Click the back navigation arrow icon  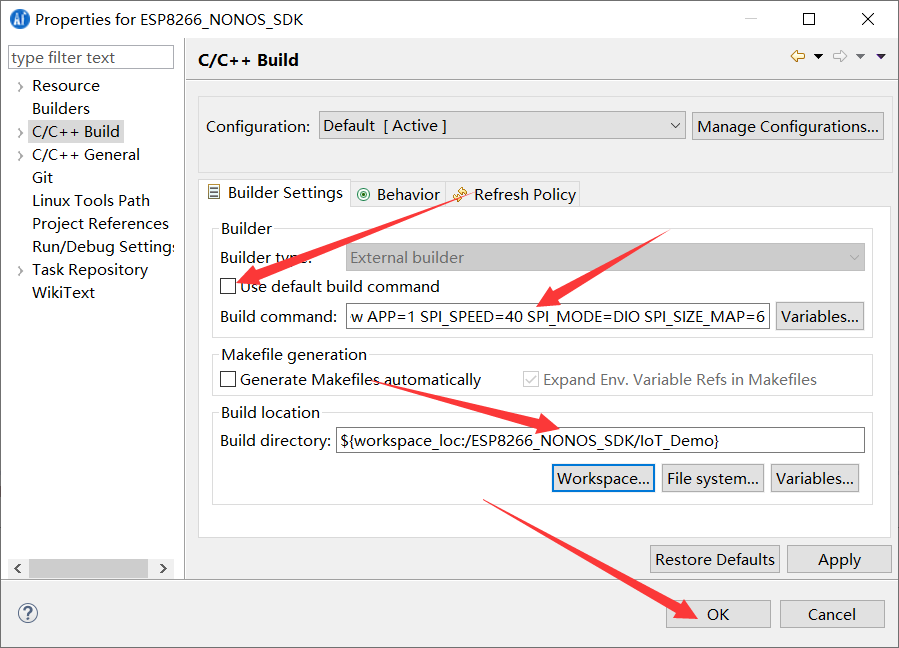click(796, 57)
